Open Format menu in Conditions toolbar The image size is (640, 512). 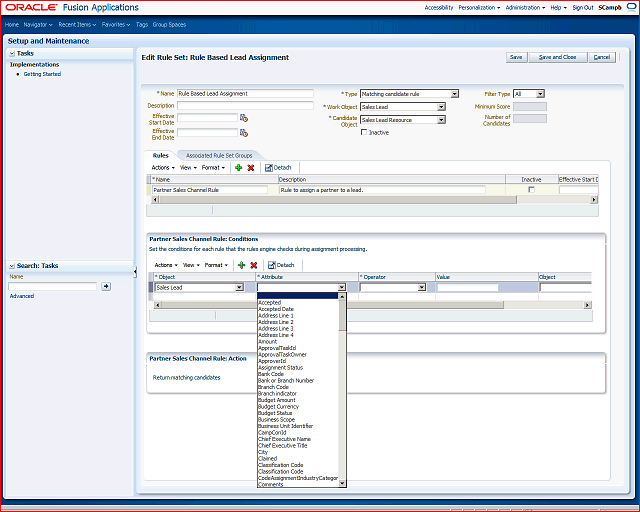click(216, 265)
